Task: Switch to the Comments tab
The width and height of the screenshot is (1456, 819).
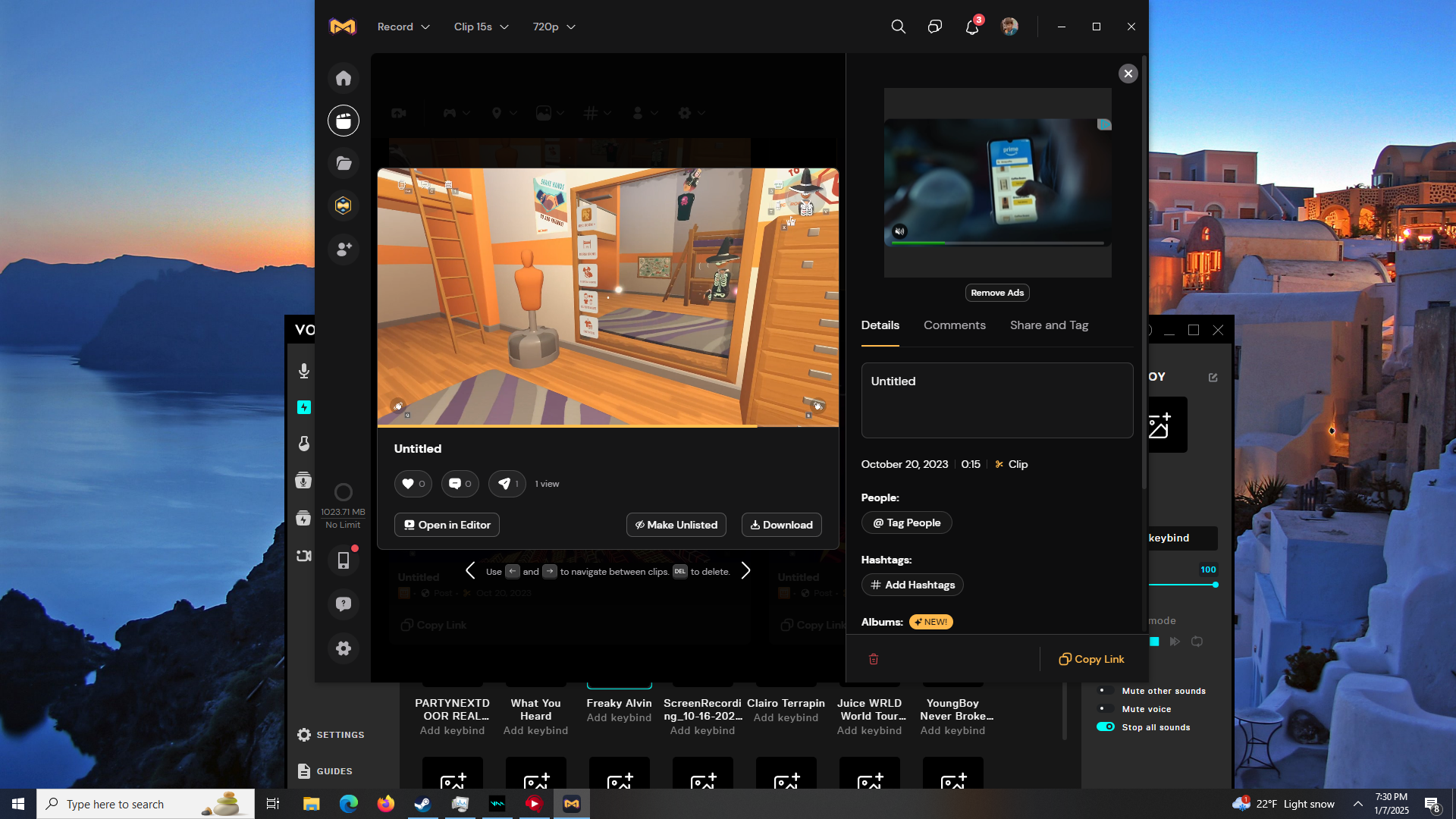Action: tap(954, 325)
